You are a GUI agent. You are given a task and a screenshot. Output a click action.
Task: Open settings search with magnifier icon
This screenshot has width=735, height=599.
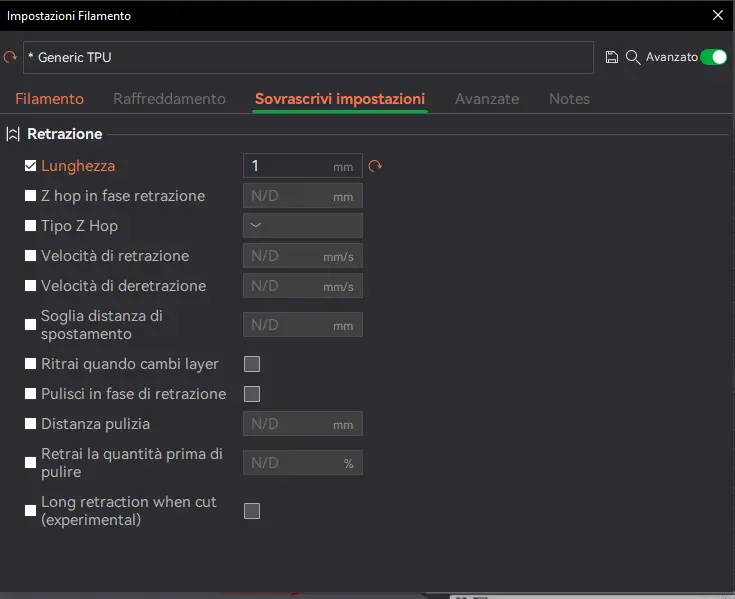pos(632,57)
